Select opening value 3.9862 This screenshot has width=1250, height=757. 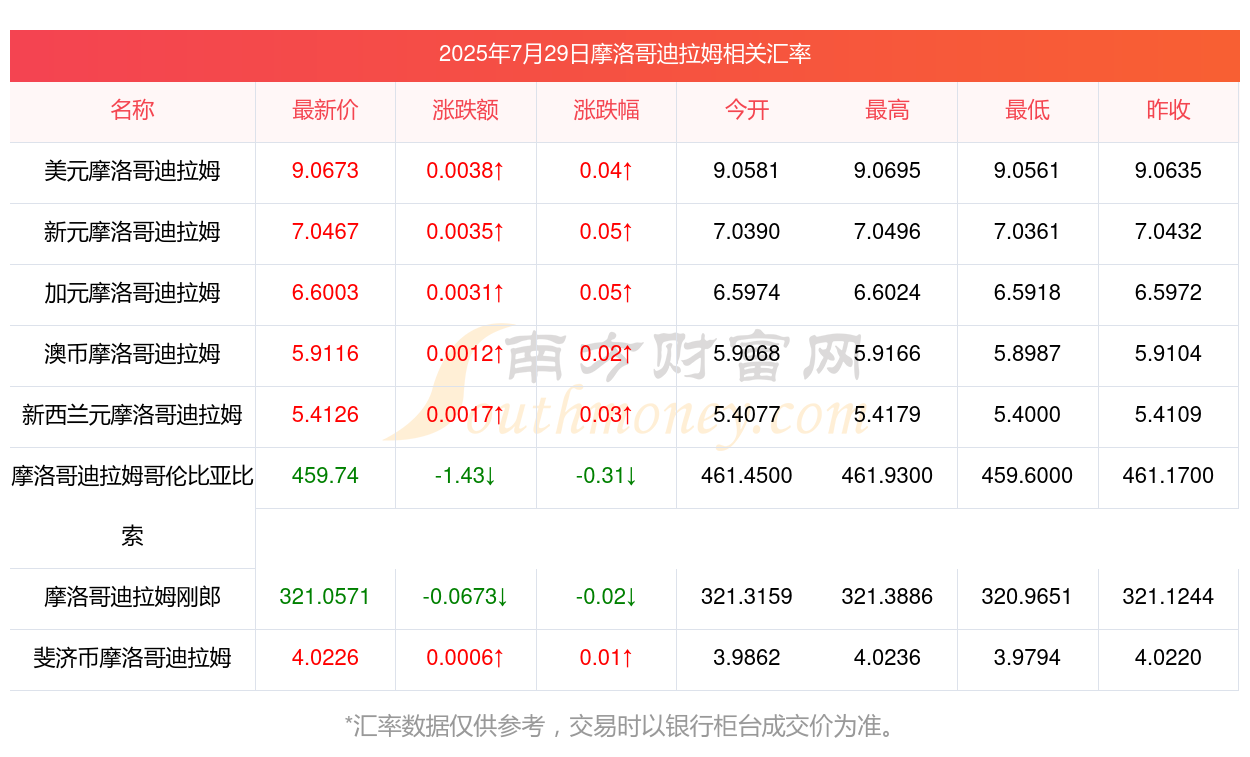click(747, 658)
